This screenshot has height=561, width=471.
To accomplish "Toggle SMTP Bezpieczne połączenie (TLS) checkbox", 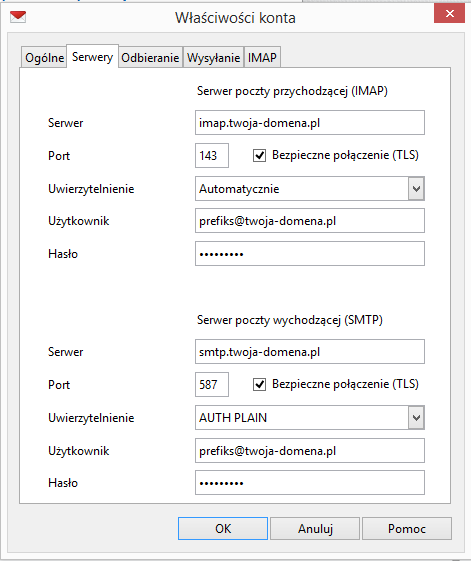I will pos(259,385).
